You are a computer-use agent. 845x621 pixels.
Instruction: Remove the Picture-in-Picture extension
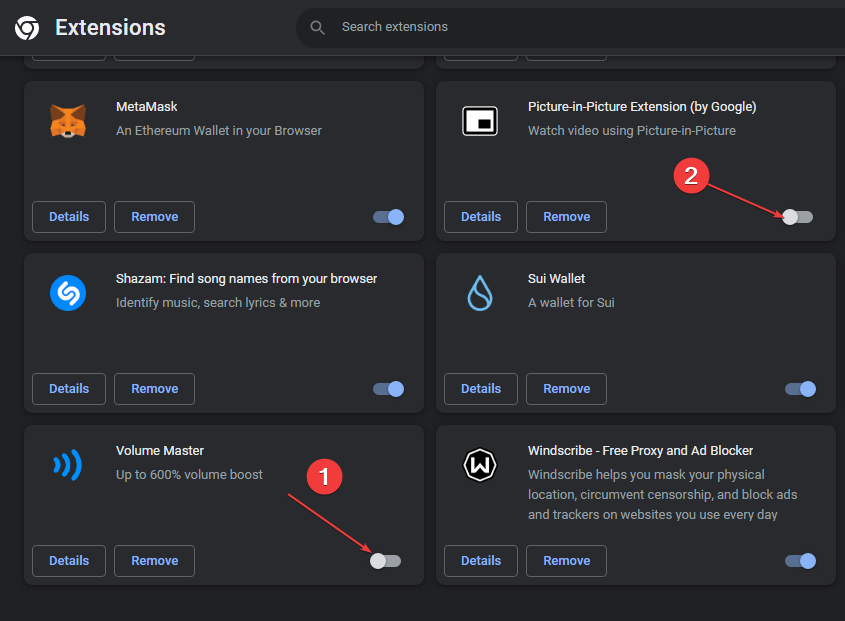(x=566, y=217)
